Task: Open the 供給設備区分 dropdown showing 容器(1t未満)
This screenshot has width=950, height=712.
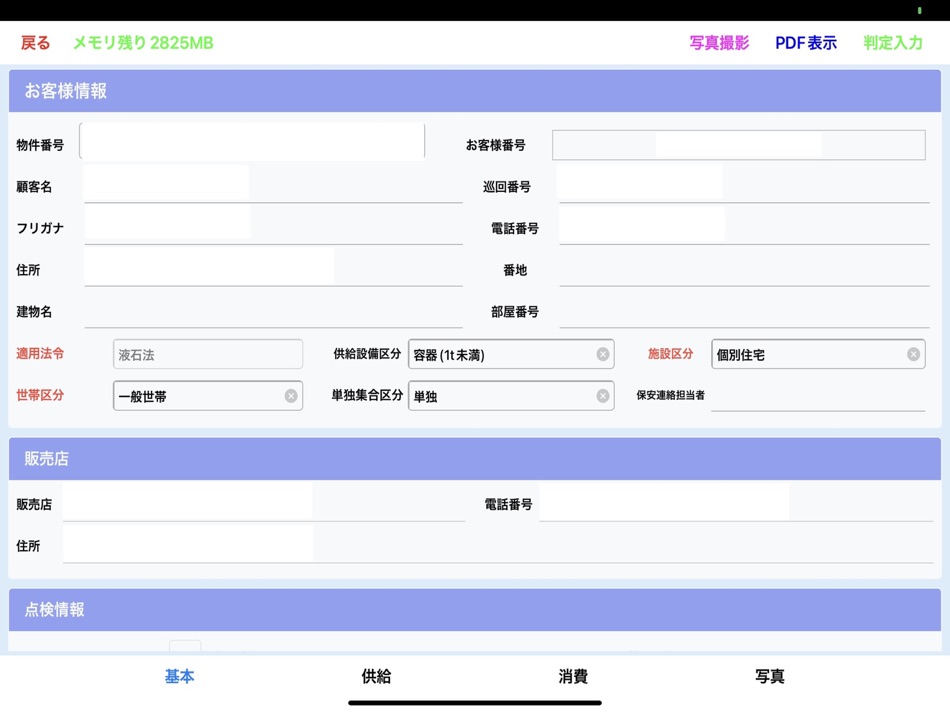Action: [511, 354]
